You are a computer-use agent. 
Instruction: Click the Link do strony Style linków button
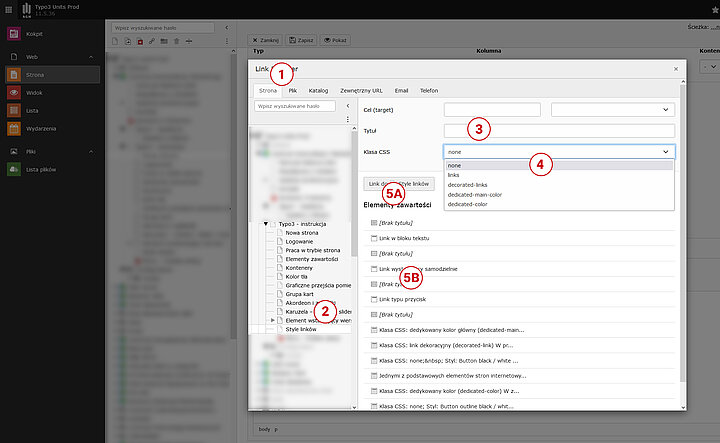(x=399, y=184)
